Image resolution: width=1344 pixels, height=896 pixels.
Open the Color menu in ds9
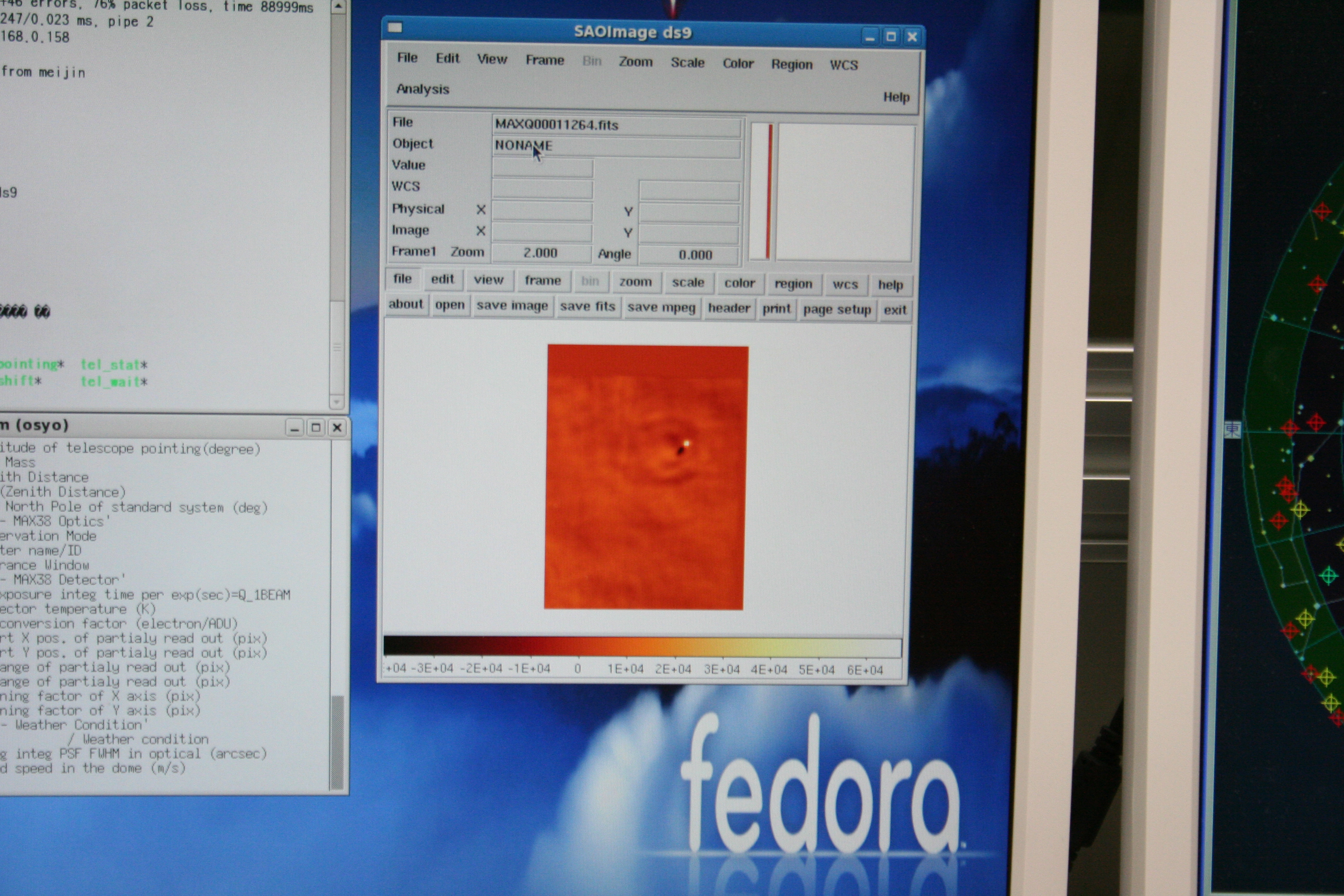[x=738, y=63]
